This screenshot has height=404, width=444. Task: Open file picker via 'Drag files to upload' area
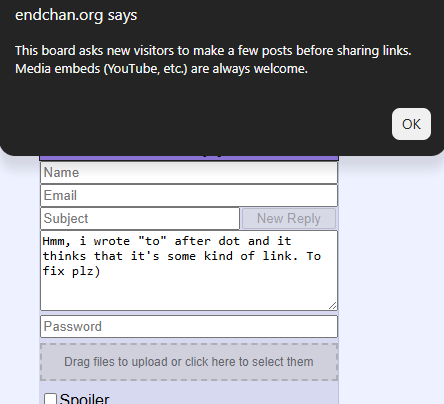(189, 362)
